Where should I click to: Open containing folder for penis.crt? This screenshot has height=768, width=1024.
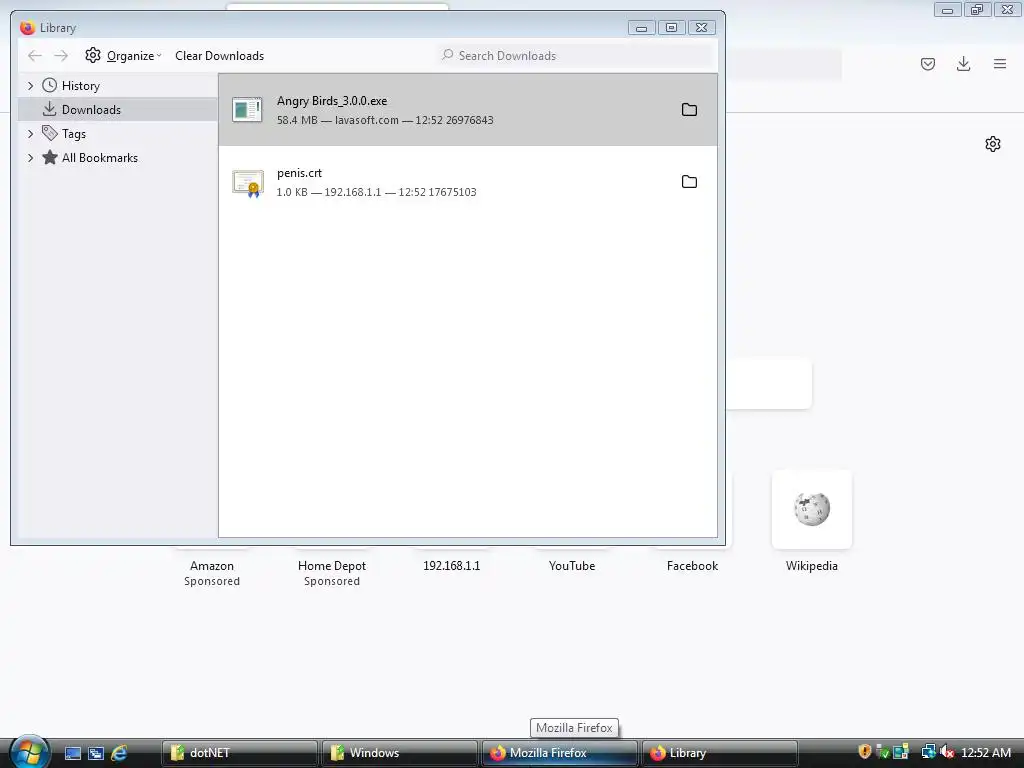(x=689, y=182)
